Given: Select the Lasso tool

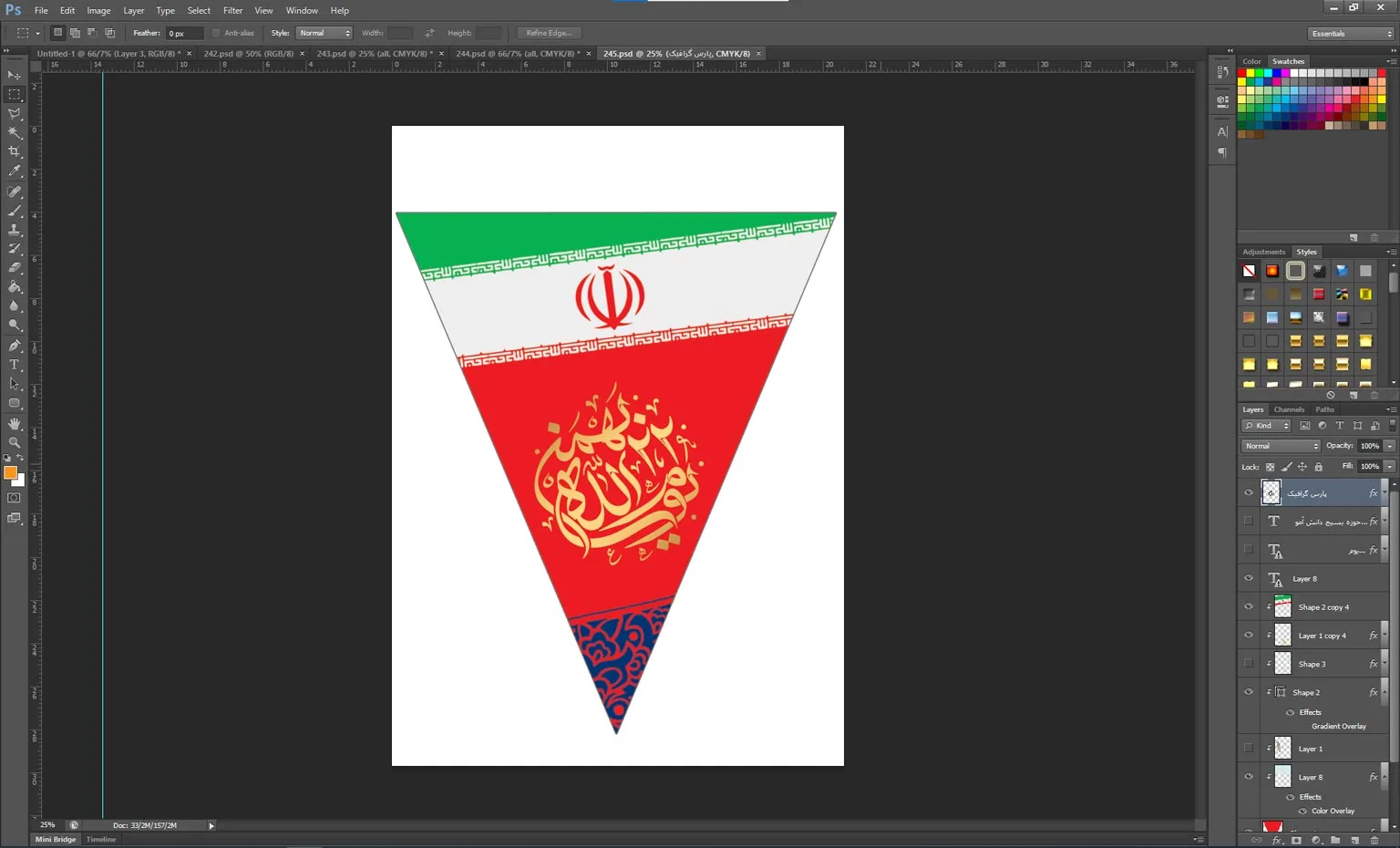Looking at the screenshot, I should tap(15, 113).
